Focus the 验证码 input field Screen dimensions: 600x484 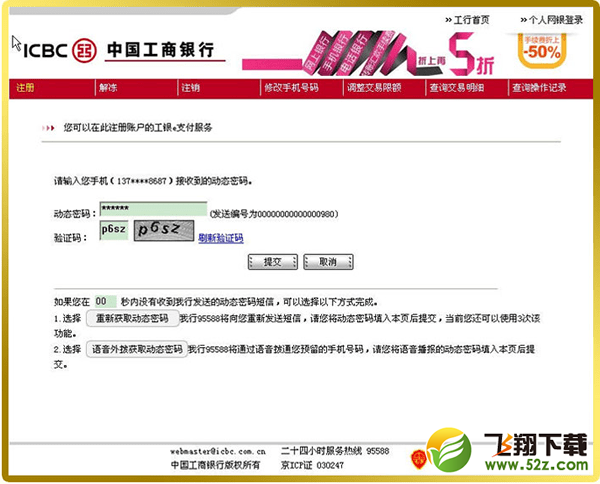pyautogui.click(x=114, y=230)
